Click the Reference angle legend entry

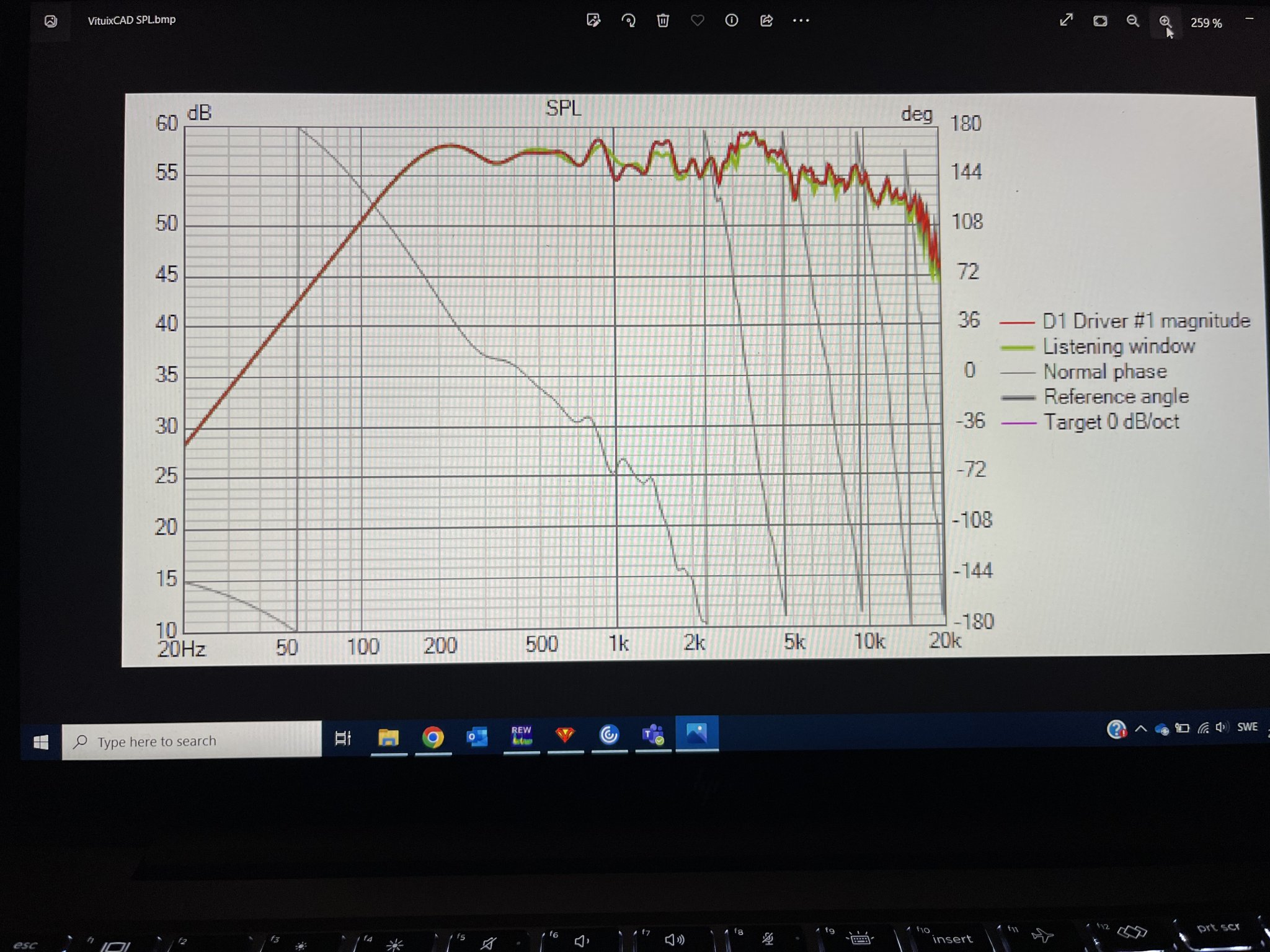click(1095, 397)
